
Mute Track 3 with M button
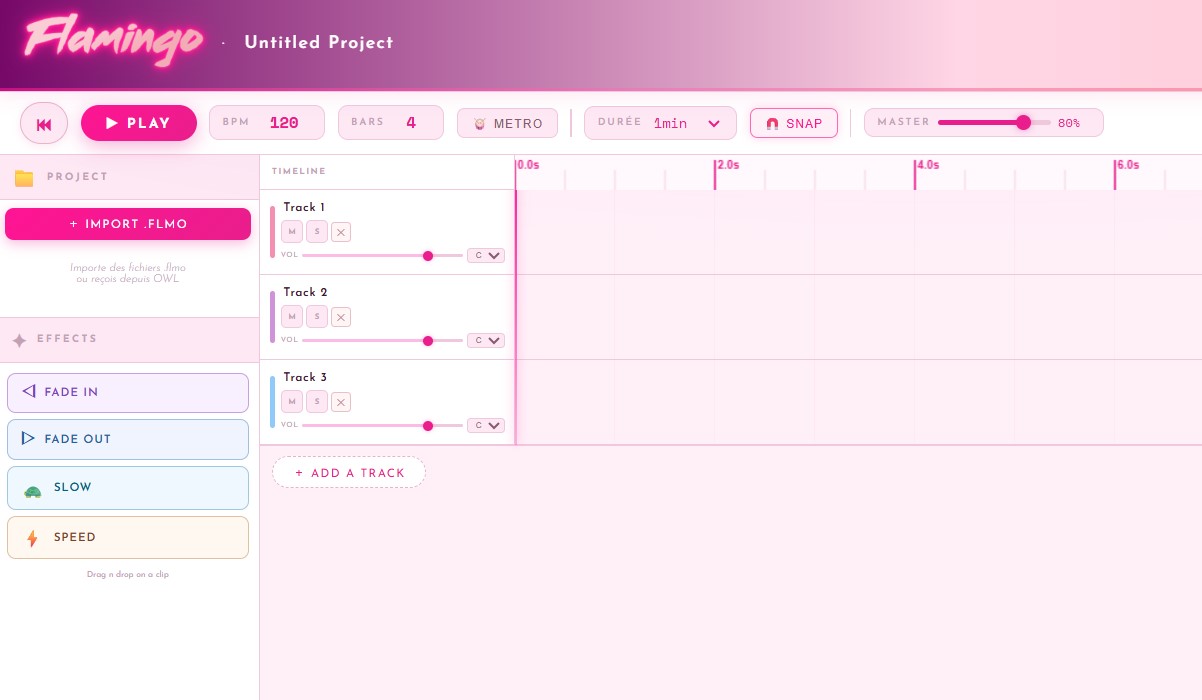coord(292,402)
